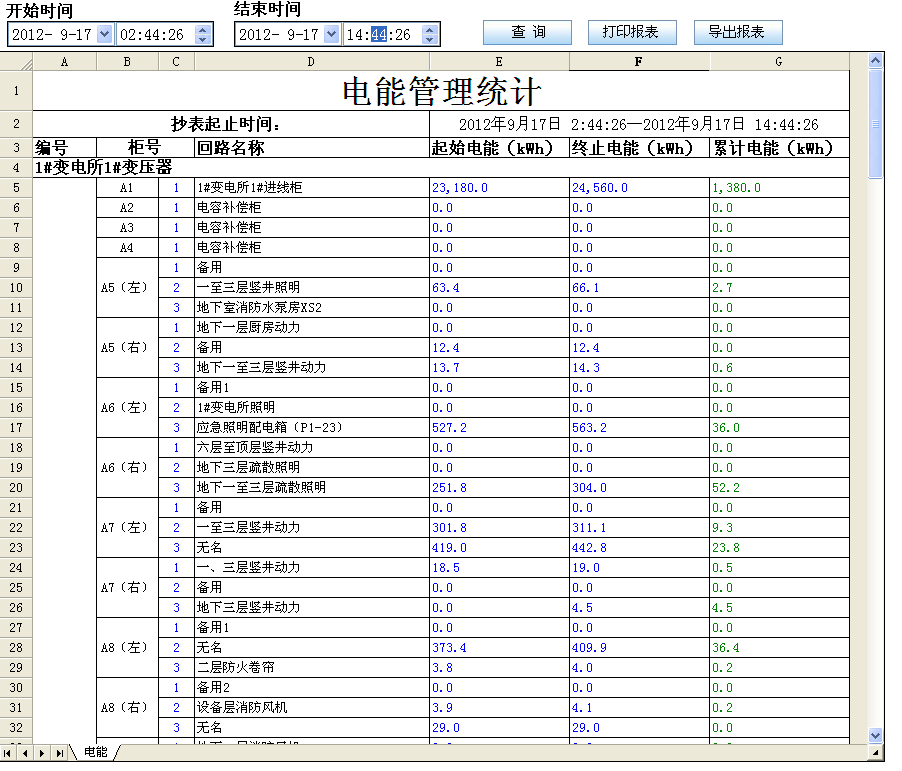Go to next sheet tab arrow

coord(43,752)
